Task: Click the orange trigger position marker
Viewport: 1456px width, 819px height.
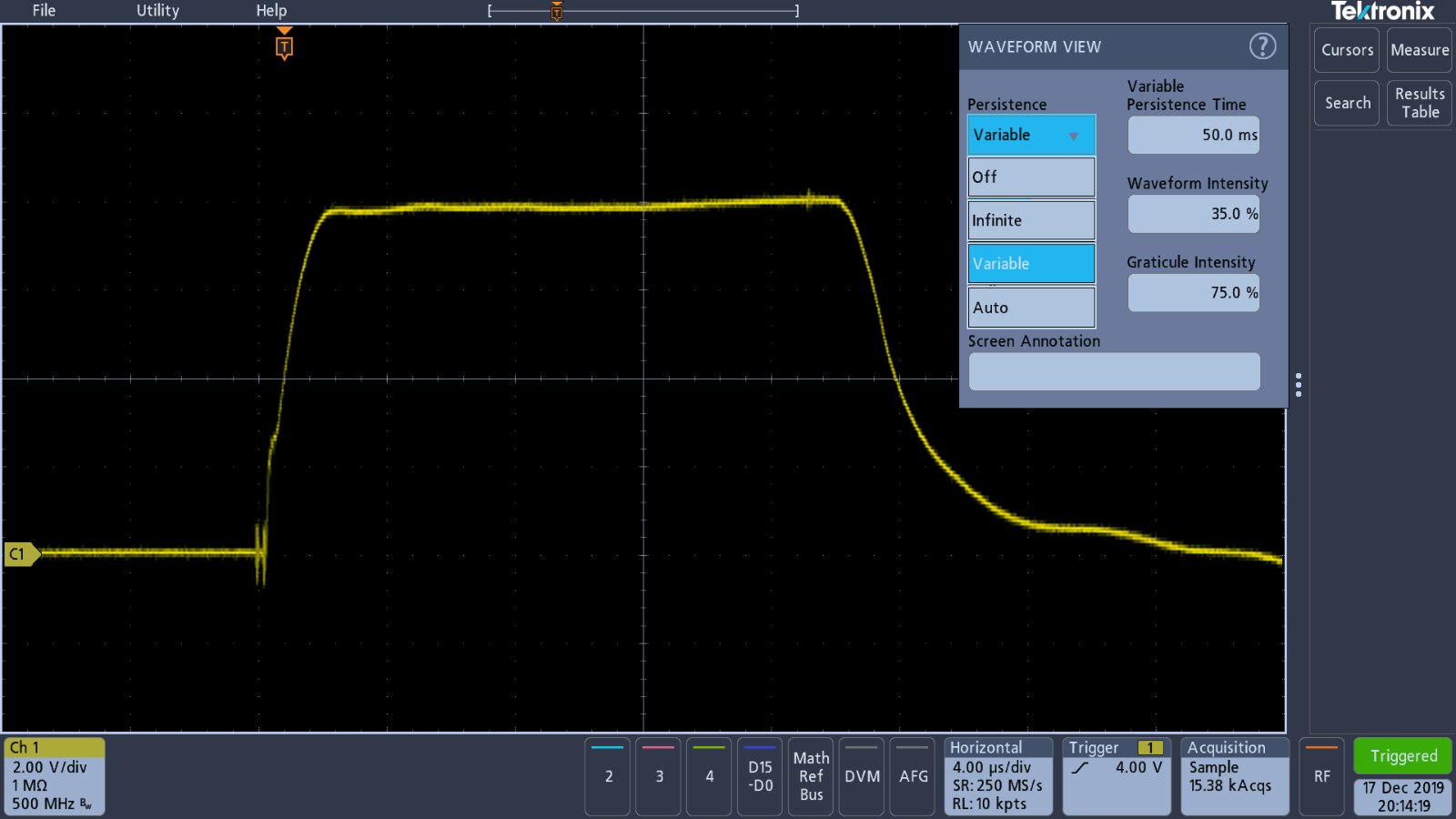Action: 284,46
